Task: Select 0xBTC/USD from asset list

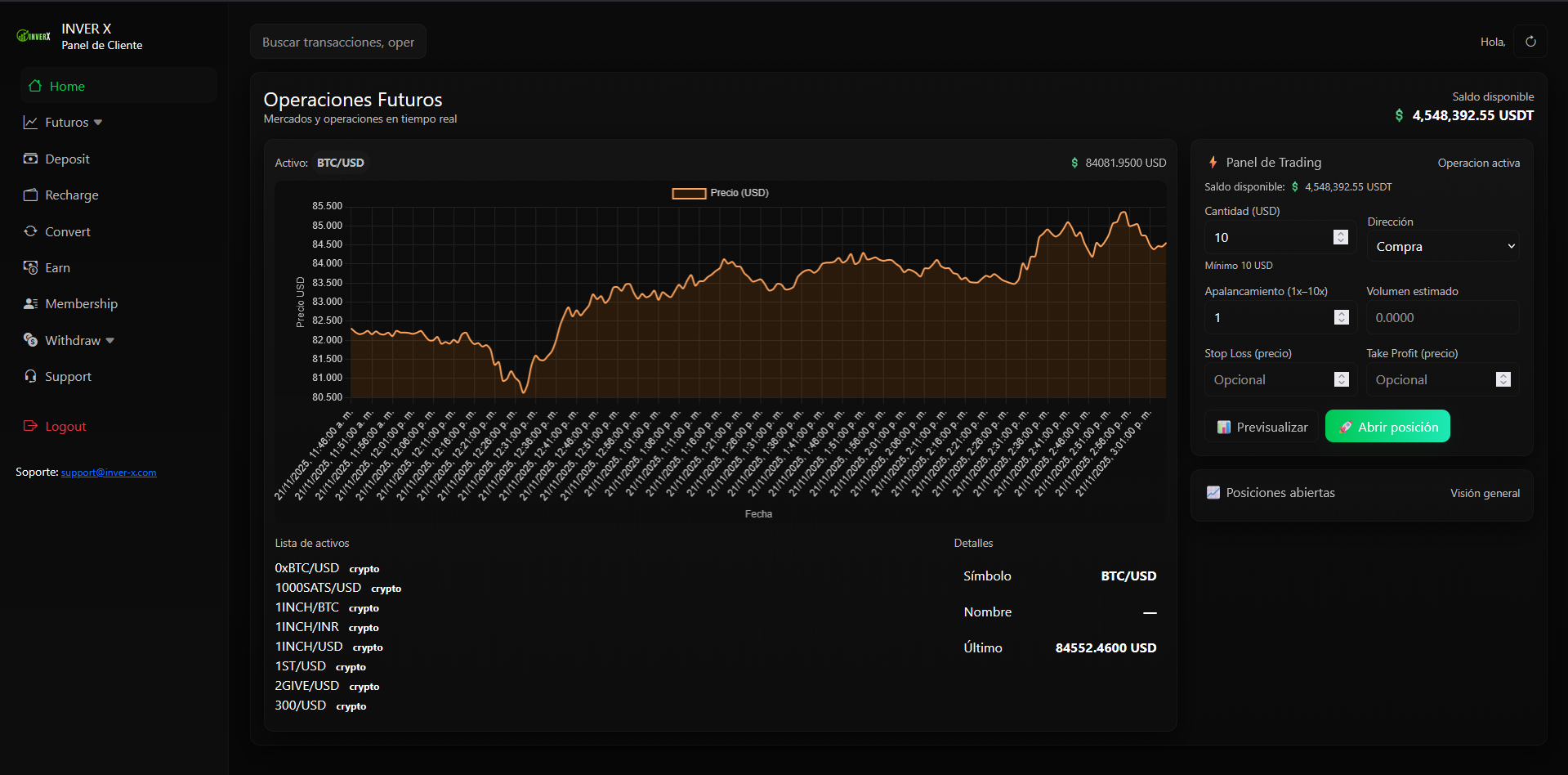Action: pos(307,568)
